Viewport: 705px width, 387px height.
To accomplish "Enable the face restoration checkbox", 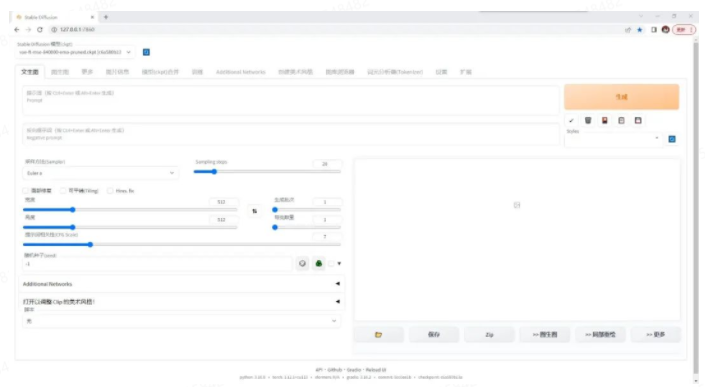I will [x=25, y=191].
